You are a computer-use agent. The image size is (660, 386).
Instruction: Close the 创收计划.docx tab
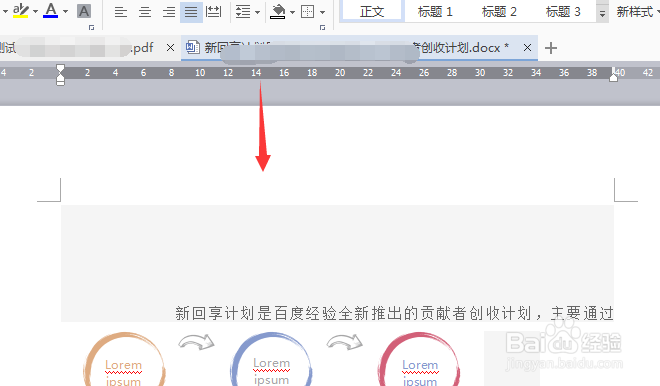(527, 48)
